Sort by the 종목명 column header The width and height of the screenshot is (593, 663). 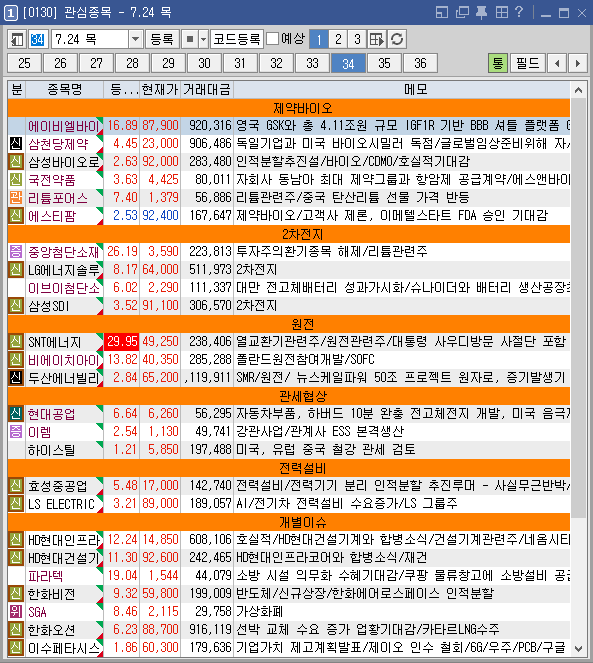click(x=65, y=90)
